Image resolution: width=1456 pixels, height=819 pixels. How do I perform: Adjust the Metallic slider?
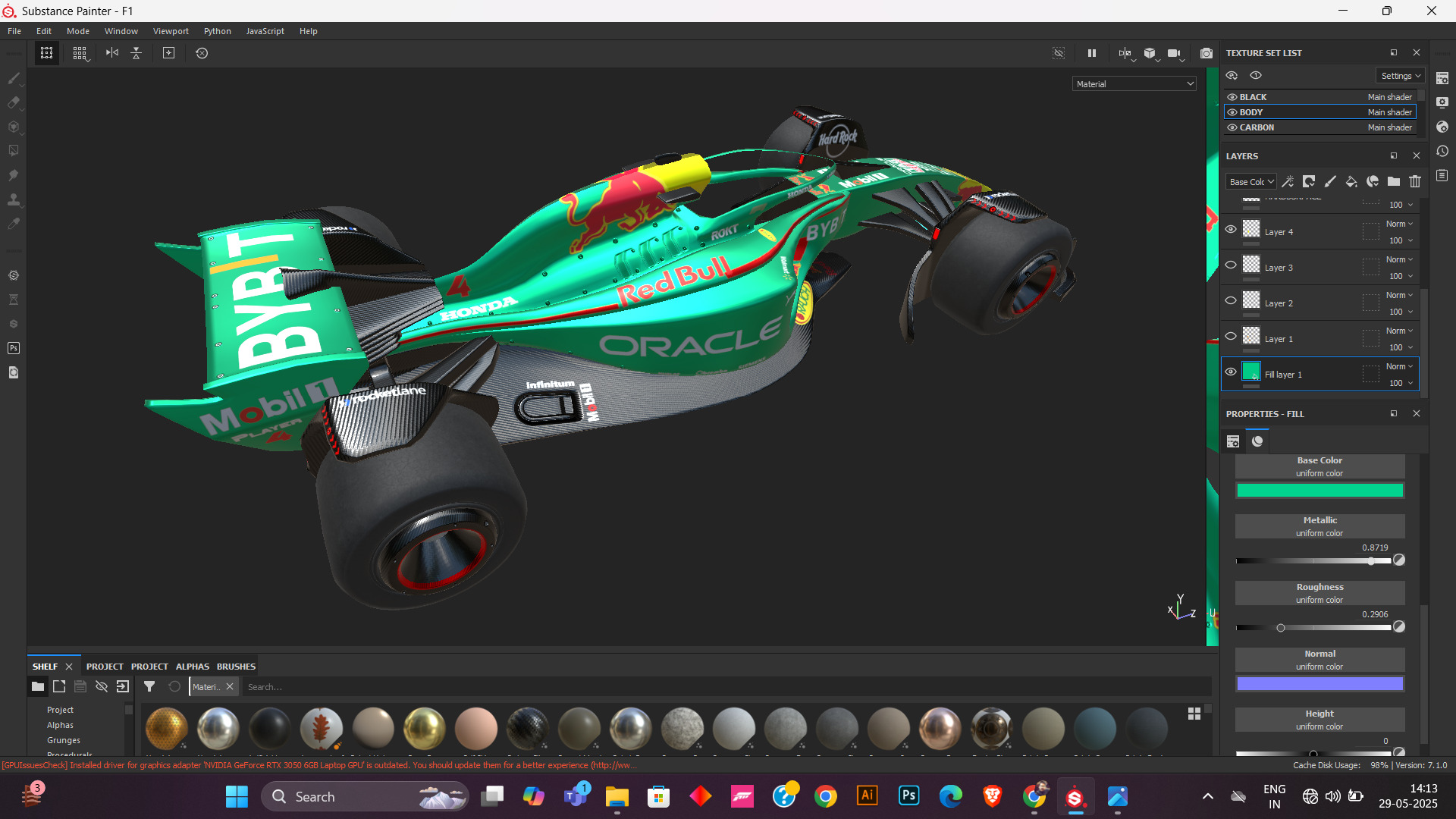coord(1313,561)
